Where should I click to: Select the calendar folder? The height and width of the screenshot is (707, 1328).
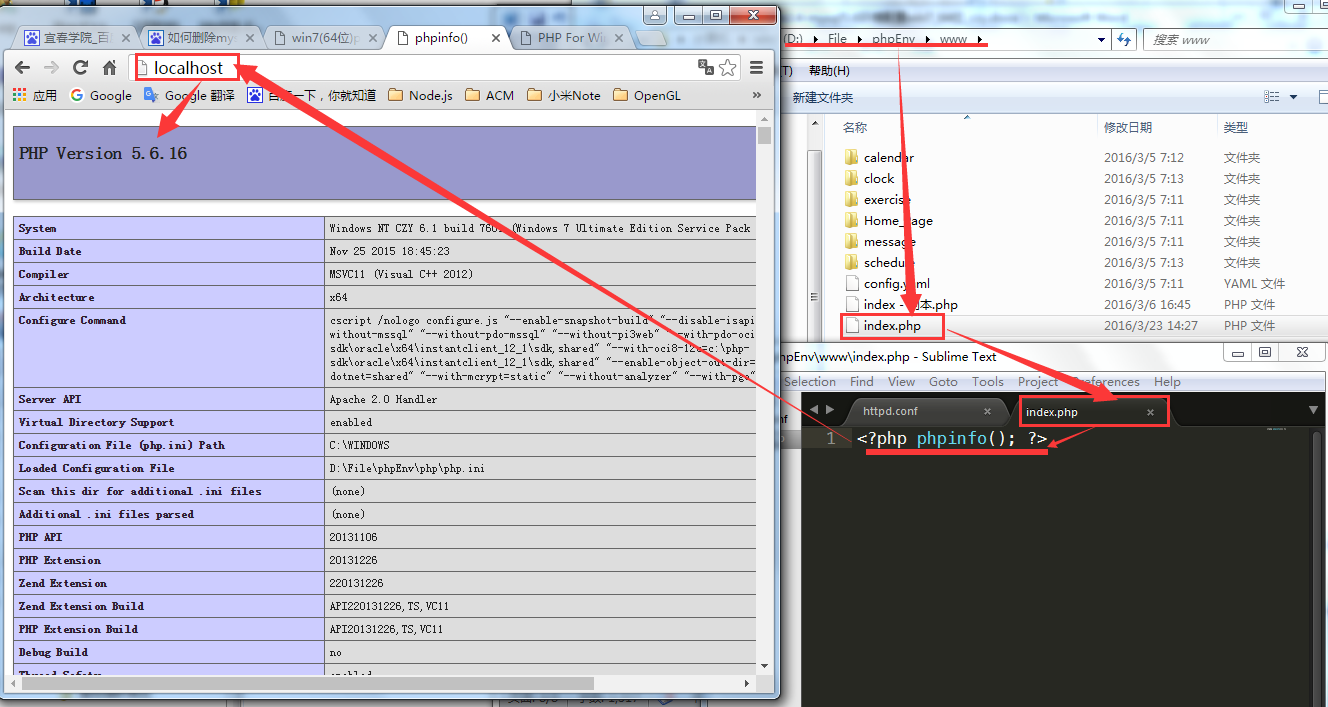(x=888, y=157)
